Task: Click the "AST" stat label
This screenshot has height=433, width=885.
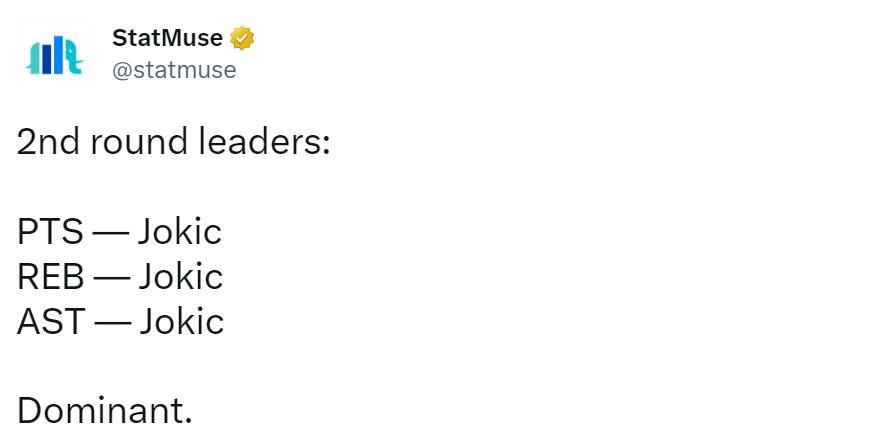Action: click(x=51, y=321)
